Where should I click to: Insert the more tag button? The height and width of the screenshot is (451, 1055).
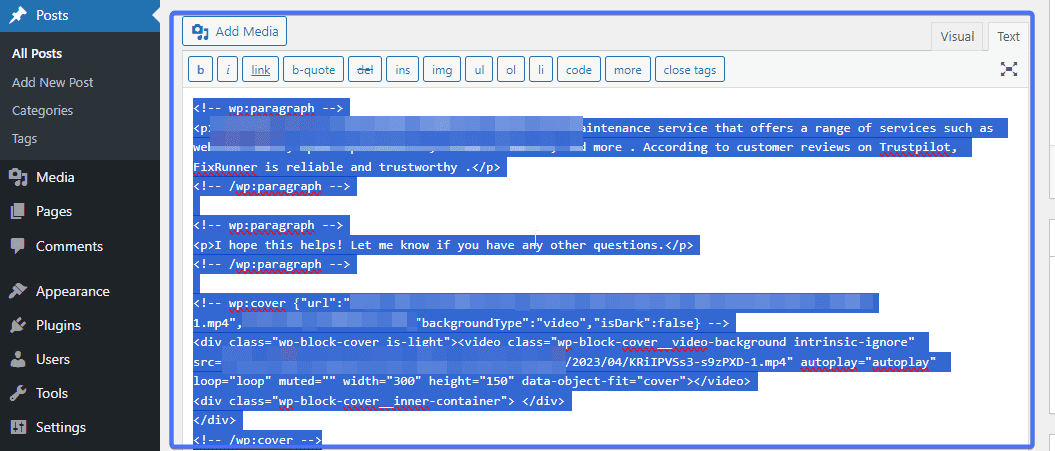628,69
